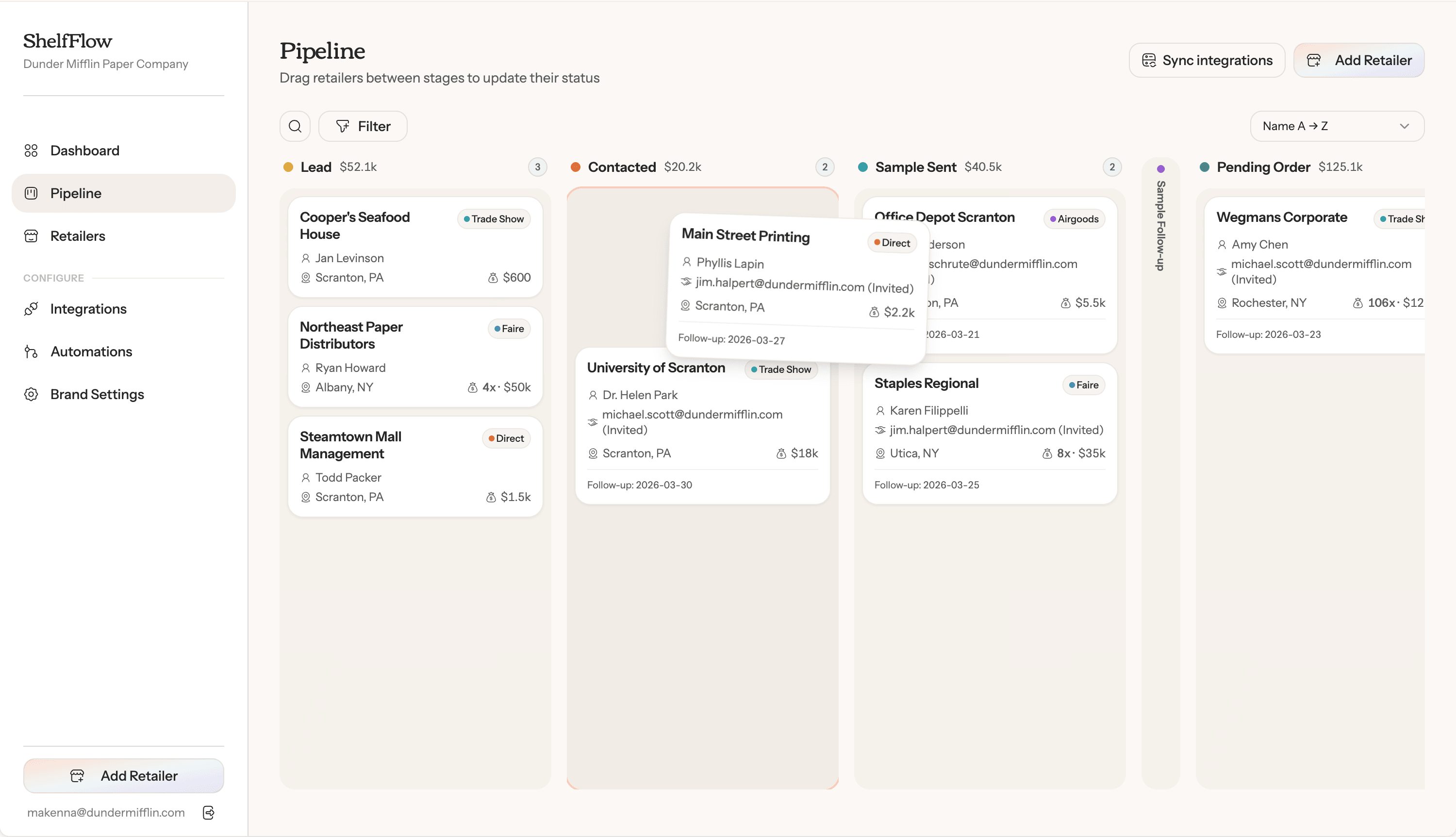Image resolution: width=1456 pixels, height=837 pixels.
Task: Click the location pin beside Utica, NY
Action: click(880, 453)
